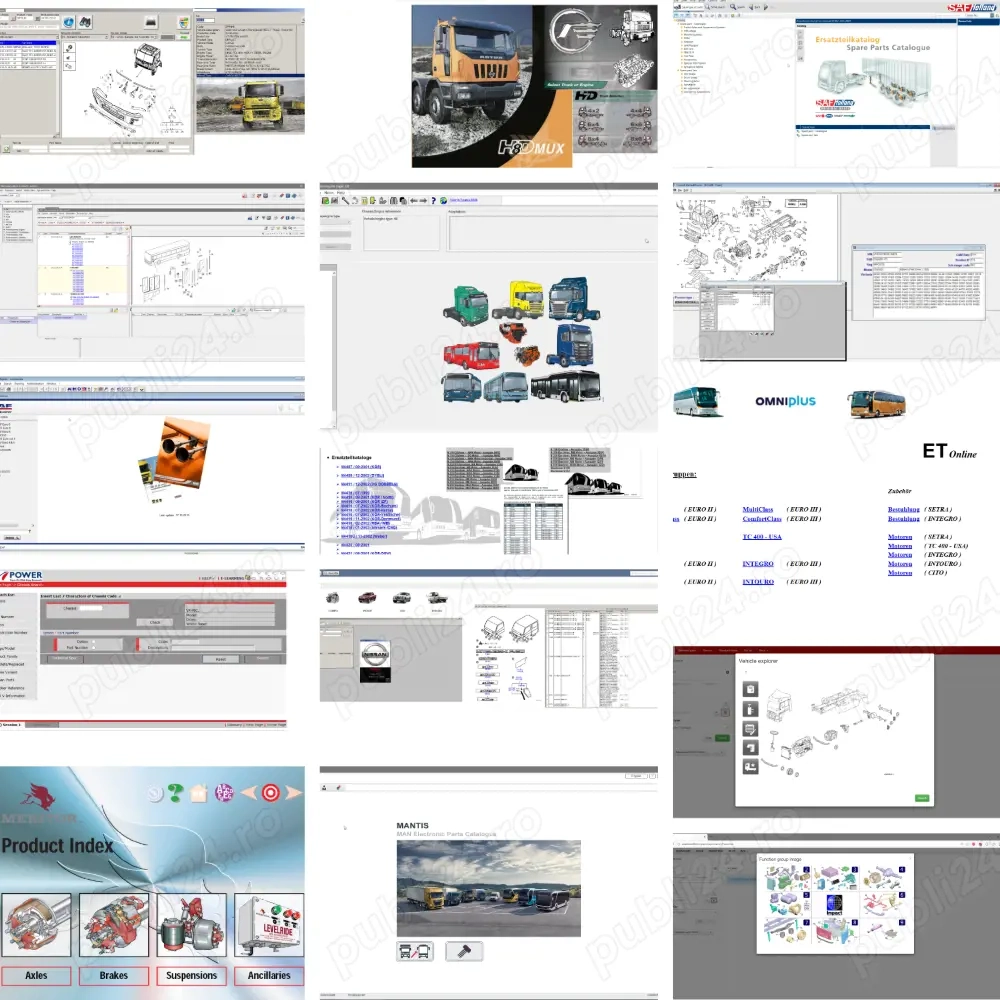Open the MultiClass (EURO III) parts link

[759, 509]
